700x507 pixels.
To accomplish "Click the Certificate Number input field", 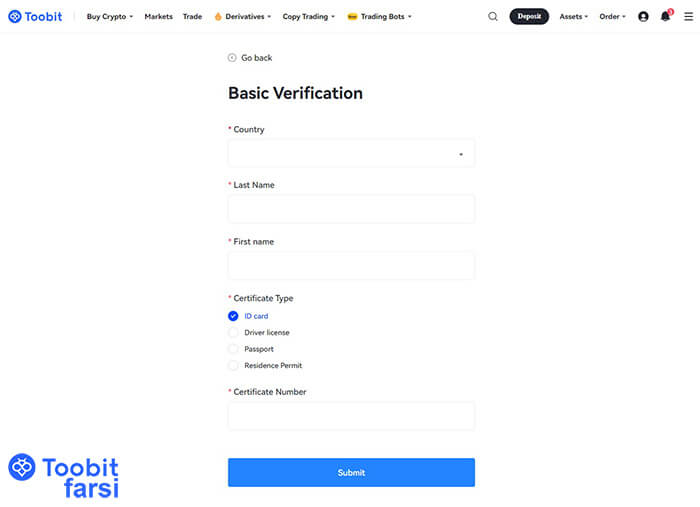I will [x=351, y=416].
